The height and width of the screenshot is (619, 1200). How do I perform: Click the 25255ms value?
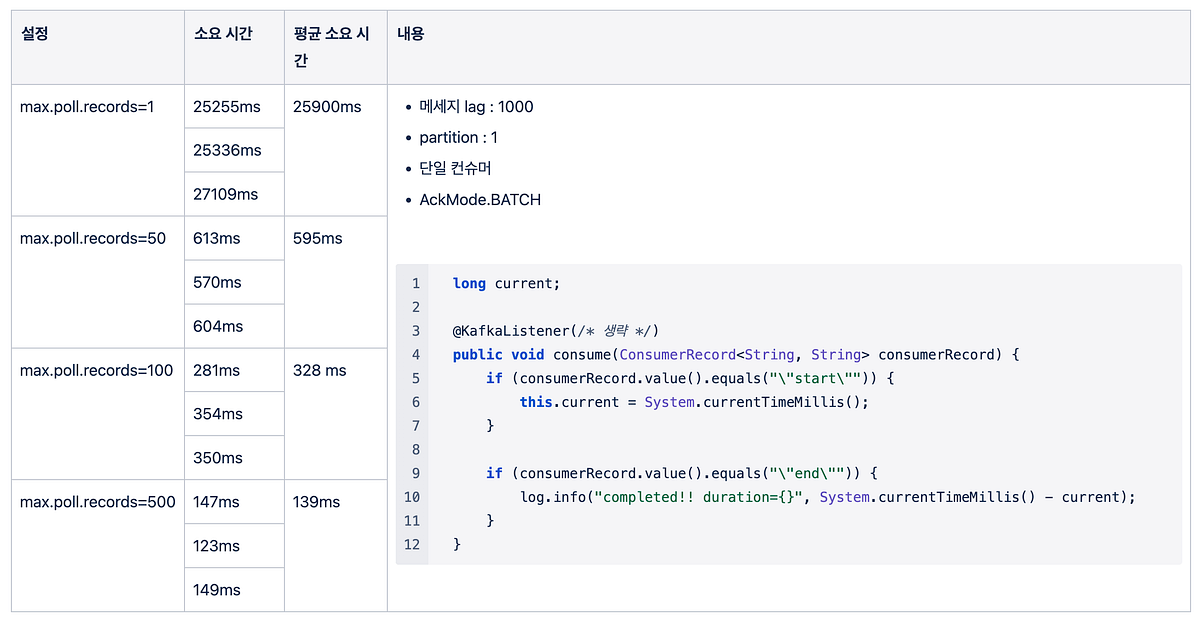point(227,107)
